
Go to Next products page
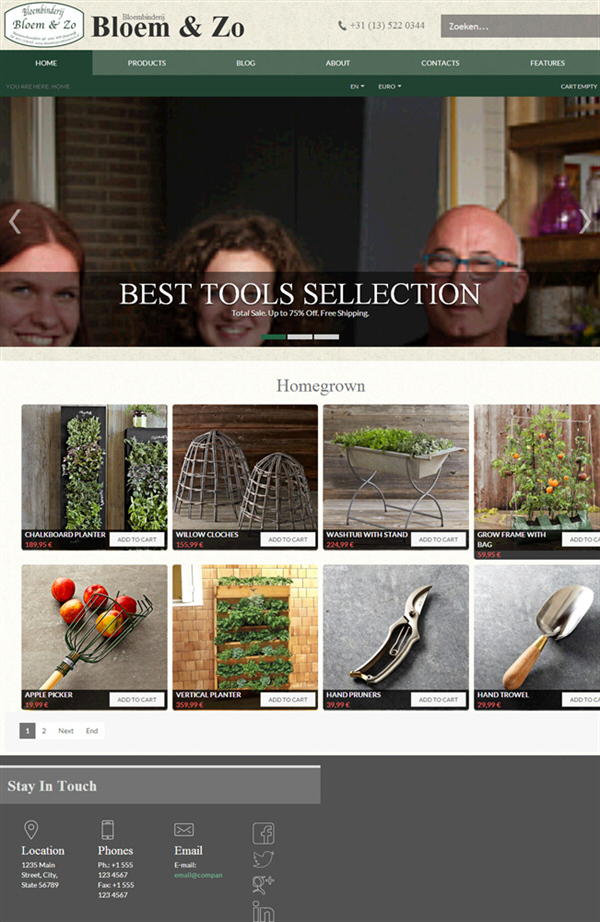tap(66, 731)
